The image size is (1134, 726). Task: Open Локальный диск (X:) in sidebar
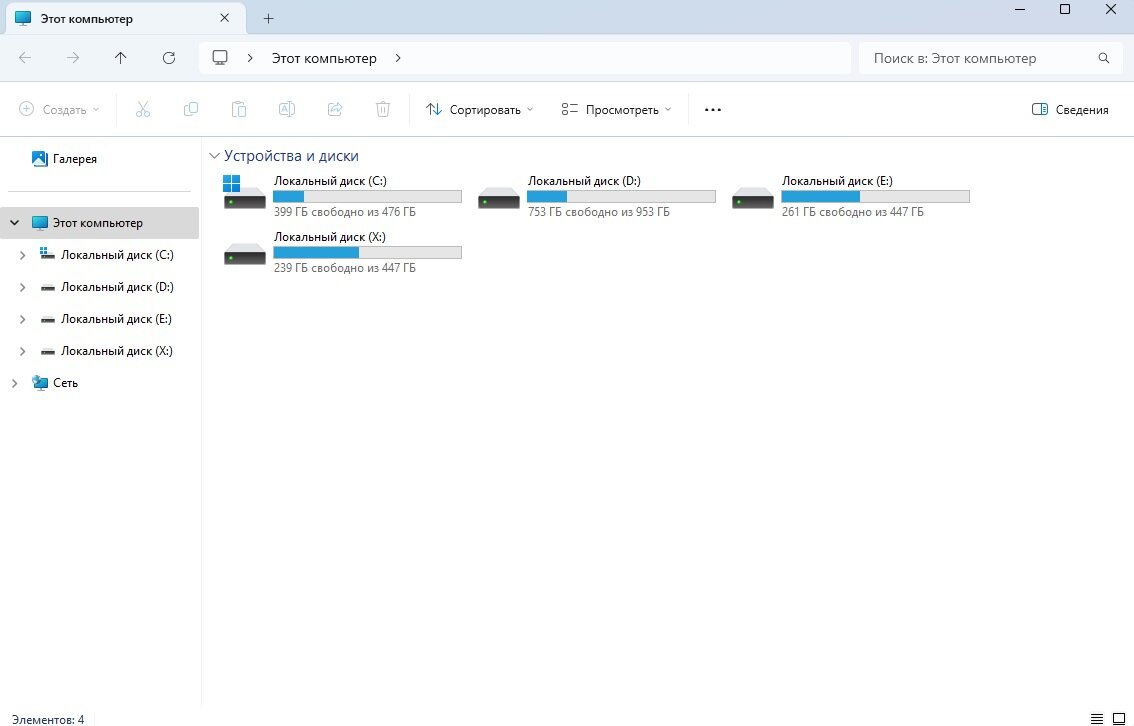pos(116,351)
